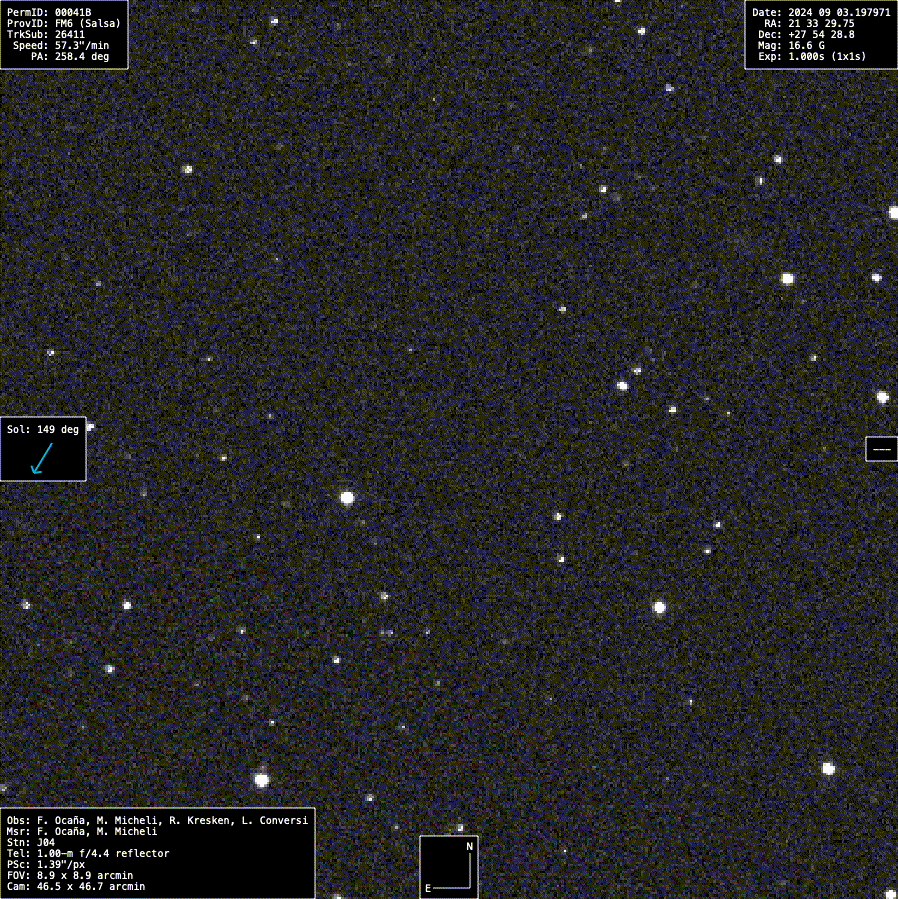Click the cyan solar direction arrow
Viewport: 898px width, 899px height.
point(41,458)
